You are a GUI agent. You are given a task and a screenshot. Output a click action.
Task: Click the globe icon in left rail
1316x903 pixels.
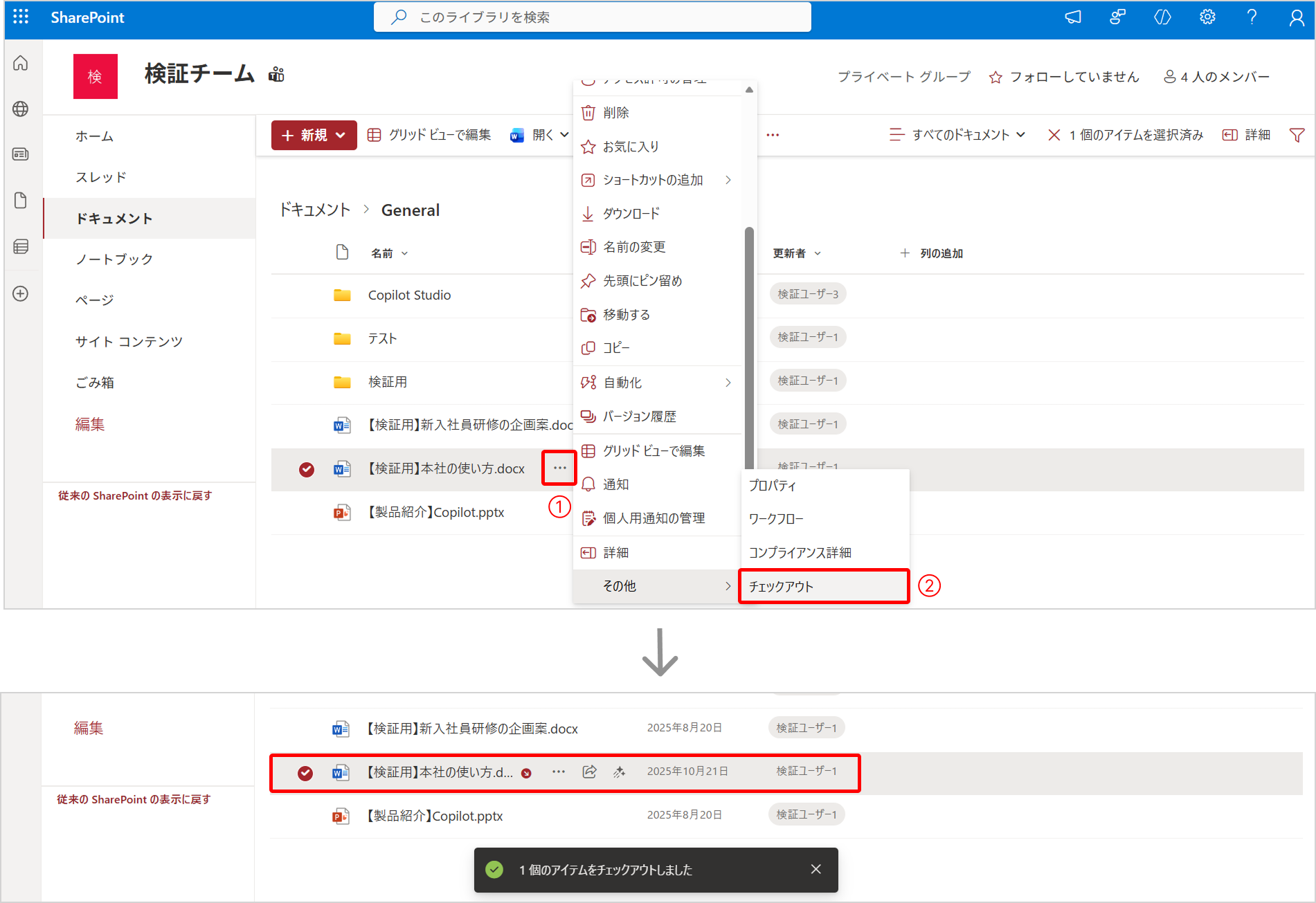tap(21, 109)
